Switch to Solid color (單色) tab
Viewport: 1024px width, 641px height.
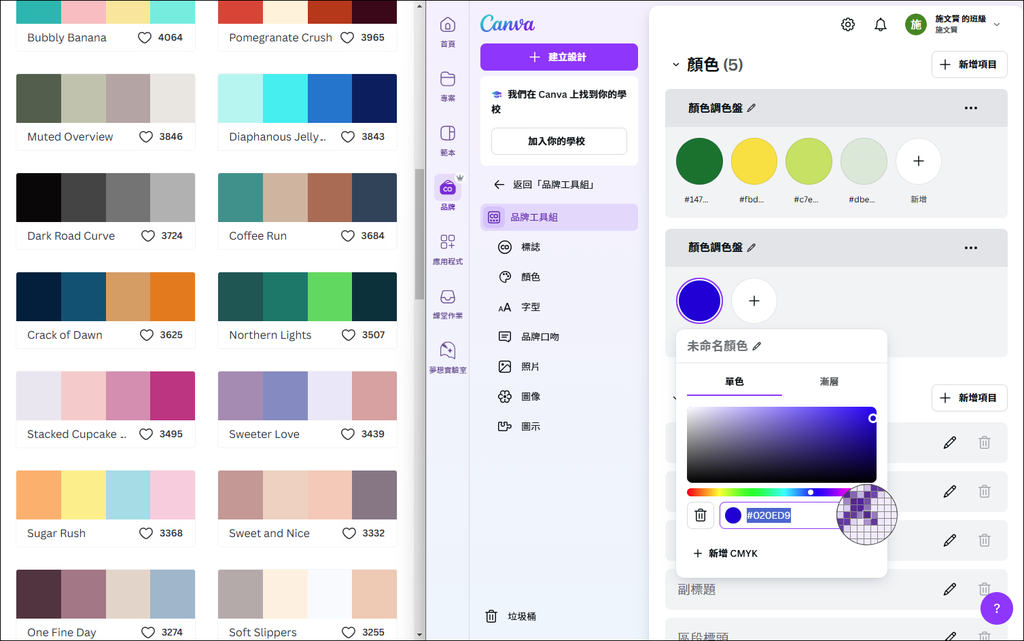point(734,382)
